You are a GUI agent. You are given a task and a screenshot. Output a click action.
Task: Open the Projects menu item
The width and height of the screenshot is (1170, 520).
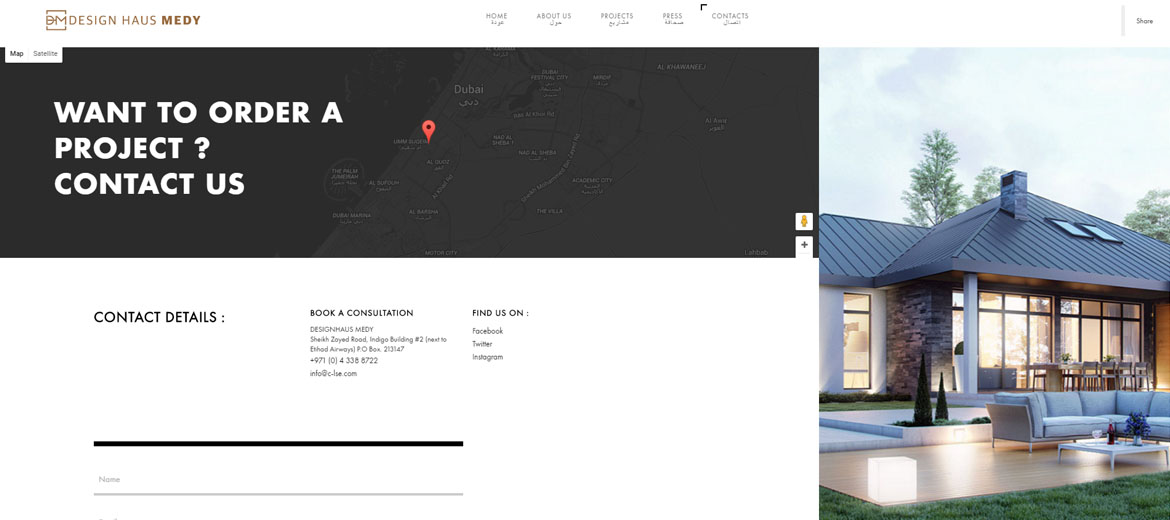(616, 18)
